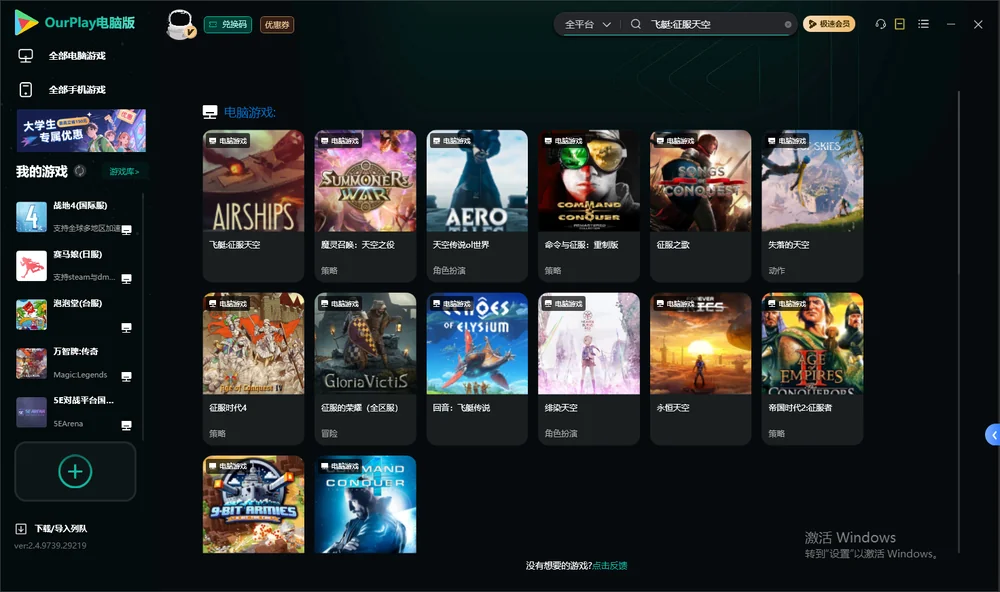
Task: Open the 游戏库> link
Action: point(124,171)
